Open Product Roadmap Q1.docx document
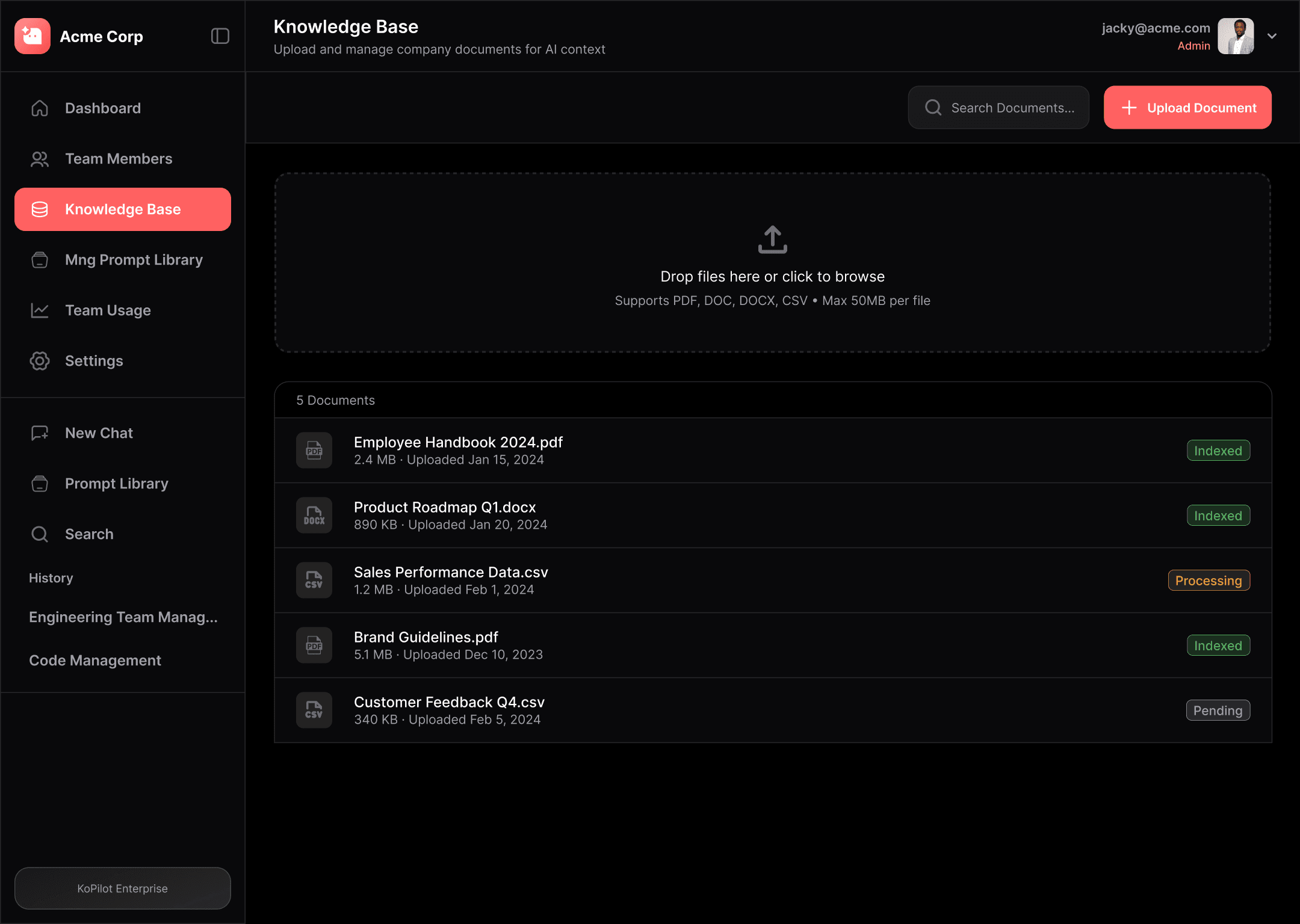1300x924 pixels. (x=444, y=507)
